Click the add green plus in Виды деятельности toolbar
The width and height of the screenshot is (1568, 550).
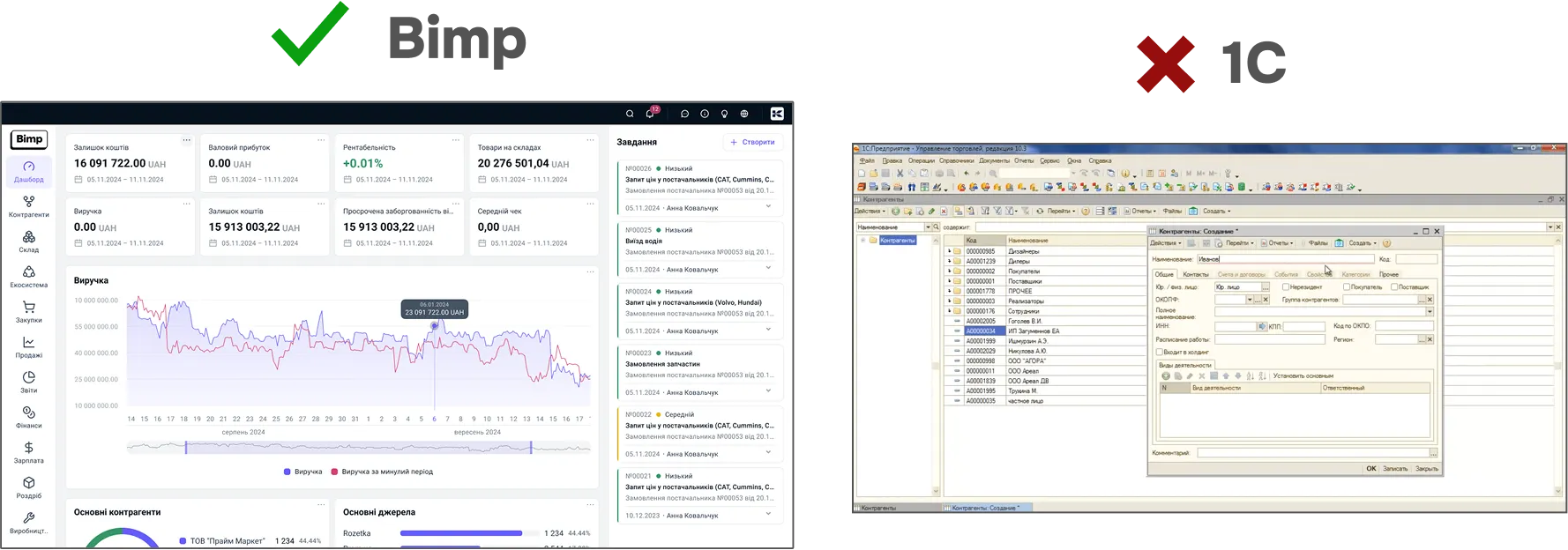[x=1166, y=375]
